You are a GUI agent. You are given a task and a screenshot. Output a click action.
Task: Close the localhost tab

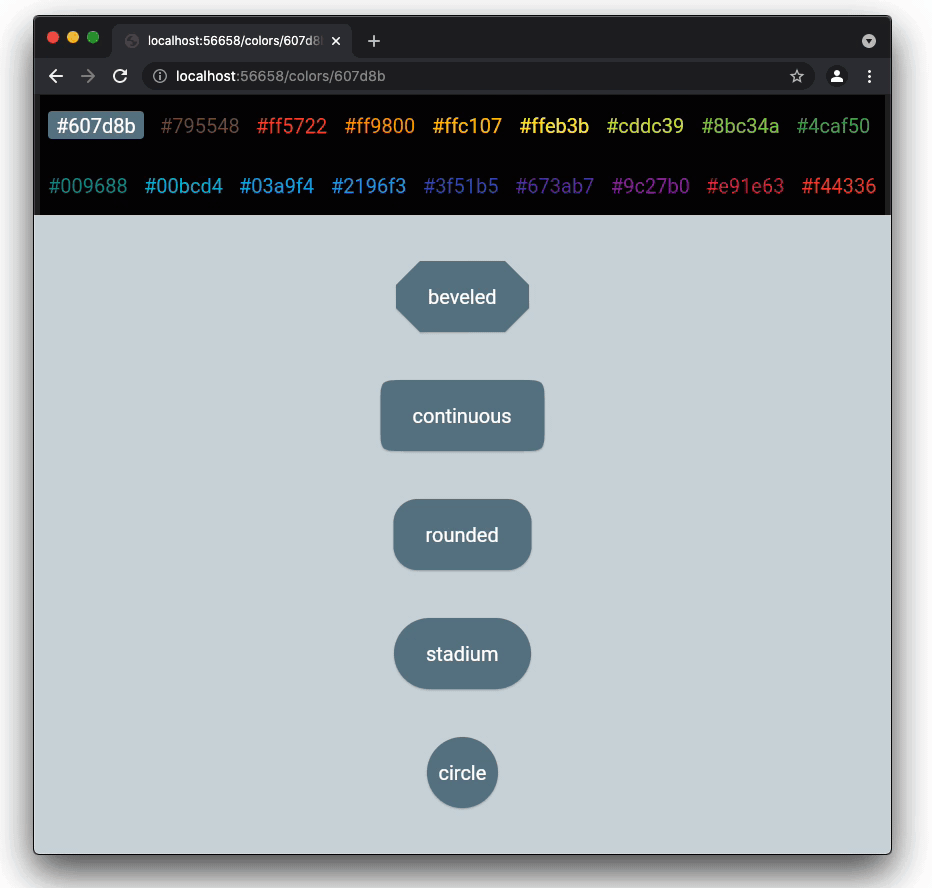336,41
